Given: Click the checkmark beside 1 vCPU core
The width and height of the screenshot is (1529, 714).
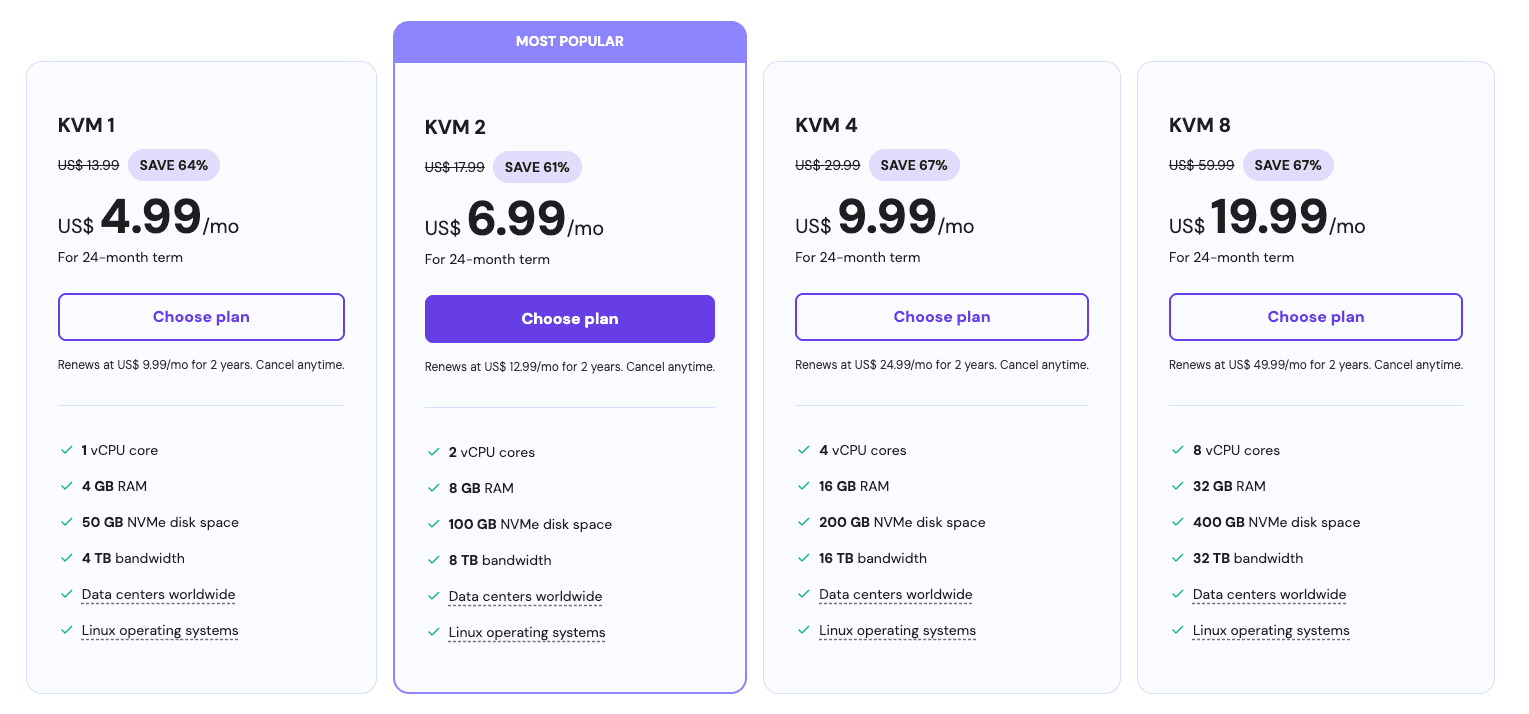Looking at the screenshot, I should click(x=66, y=450).
